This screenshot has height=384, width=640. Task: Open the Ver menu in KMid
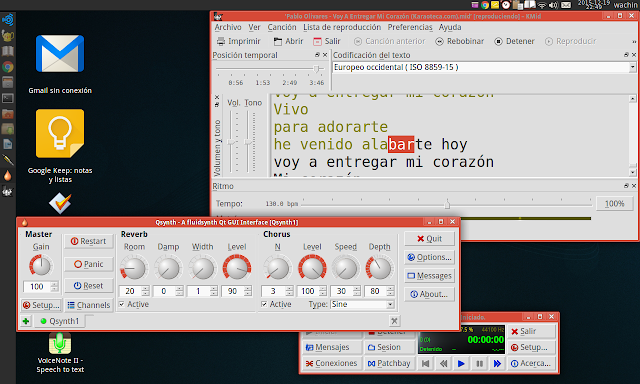coord(254,27)
